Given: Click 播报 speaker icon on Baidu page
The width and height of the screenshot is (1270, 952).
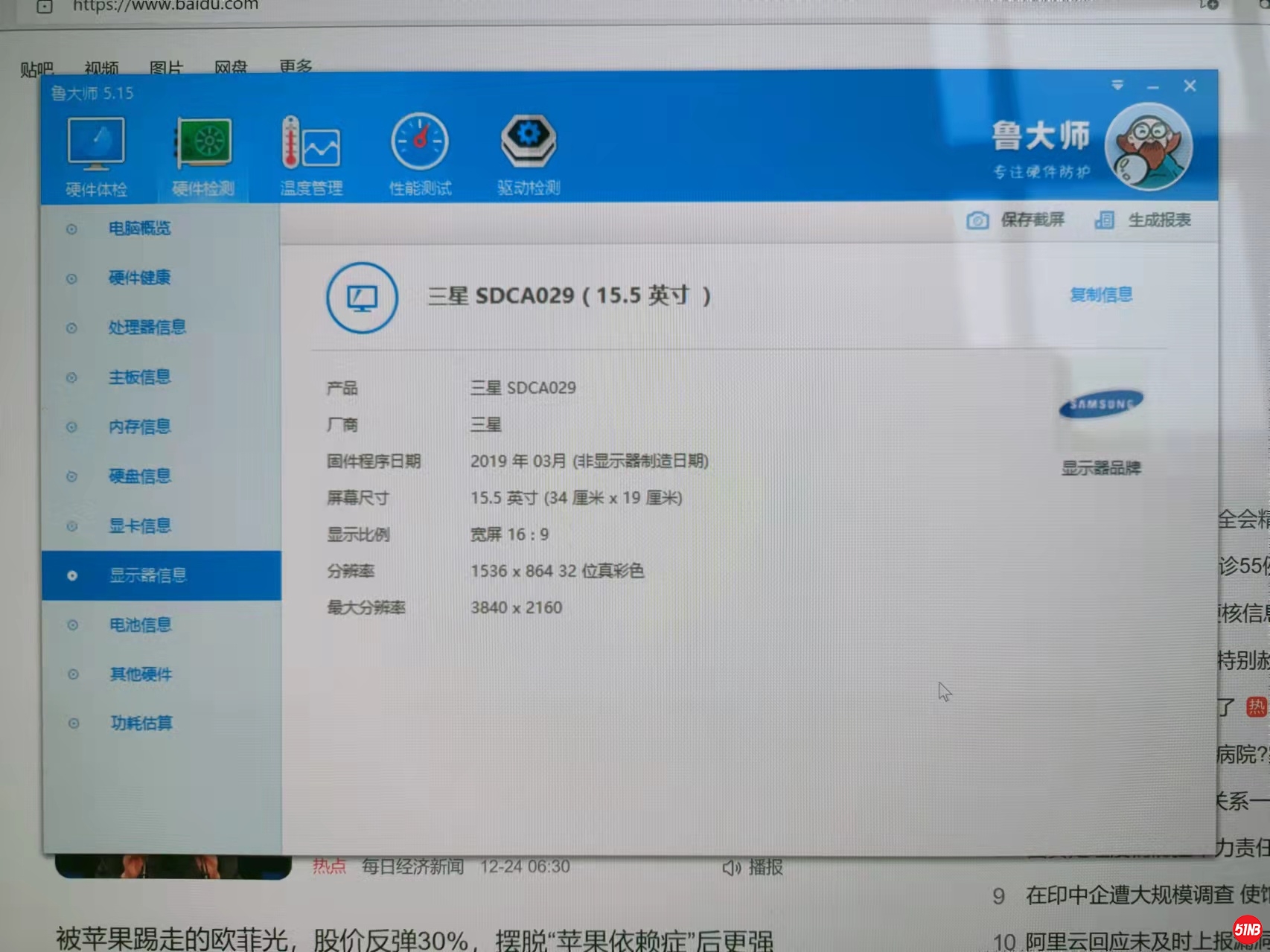Looking at the screenshot, I should [x=731, y=868].
